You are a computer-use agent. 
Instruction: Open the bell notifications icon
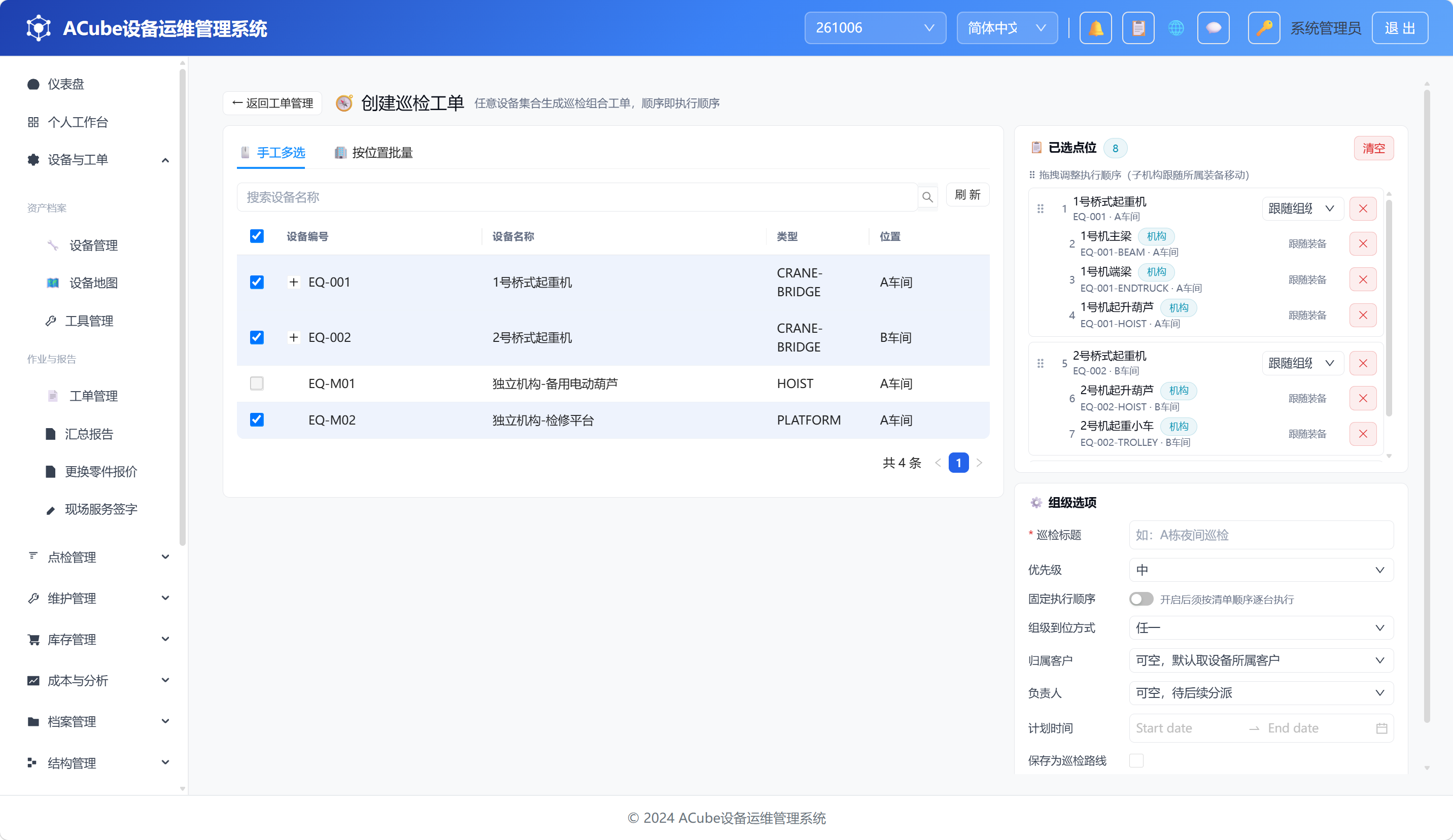[x=1095, y=28]
